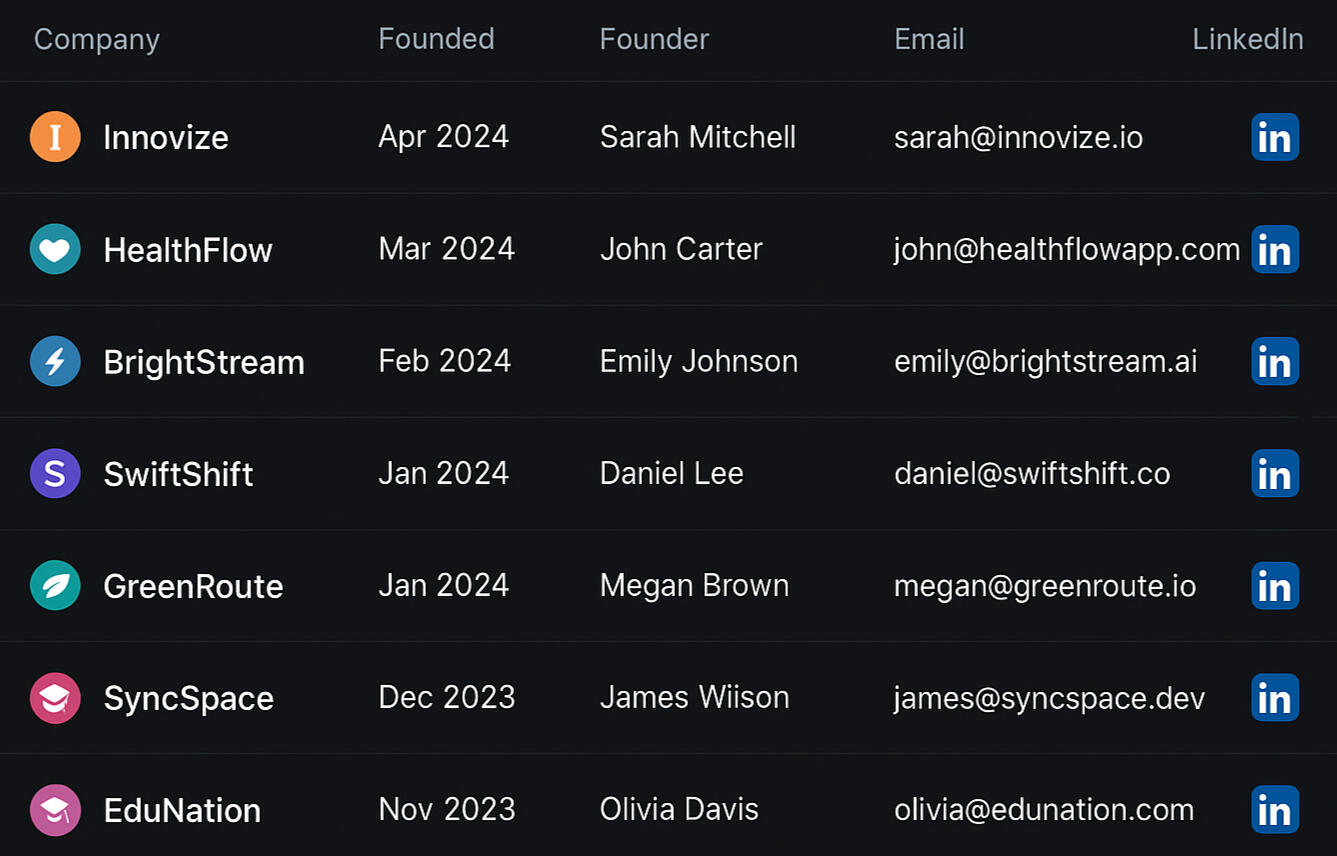Select the BrightStream lightning bolt logo
This screenshot has width=1337, height=856.
[55, 361]
